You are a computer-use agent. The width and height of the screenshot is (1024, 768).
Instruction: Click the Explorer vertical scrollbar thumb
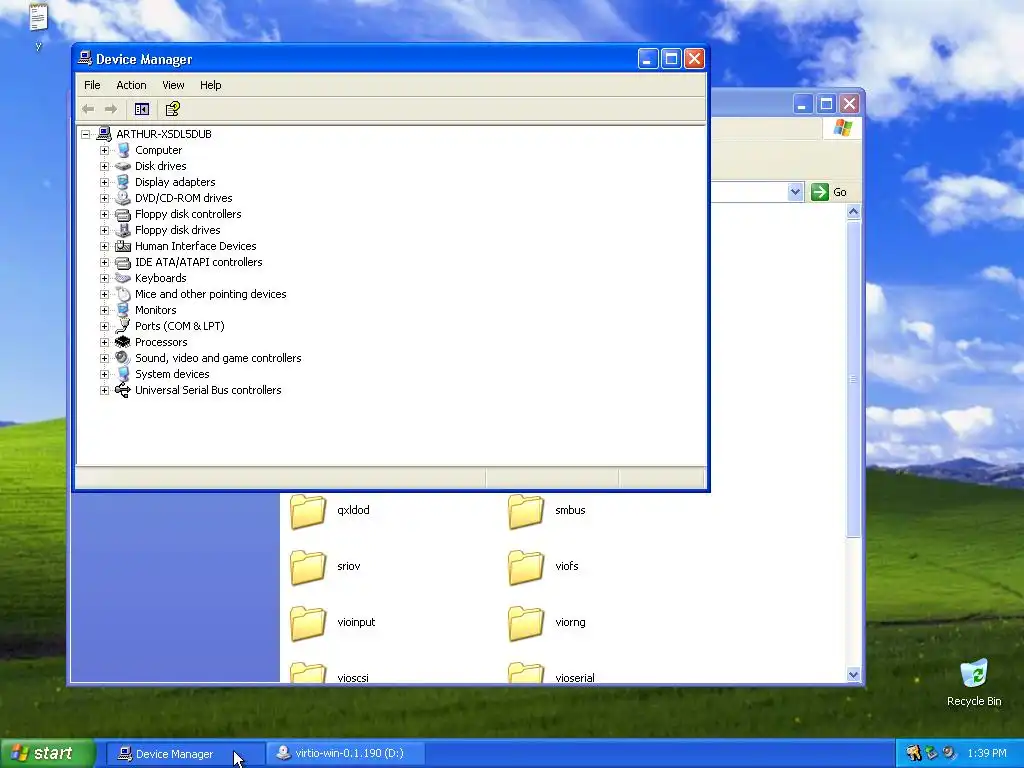853,379
